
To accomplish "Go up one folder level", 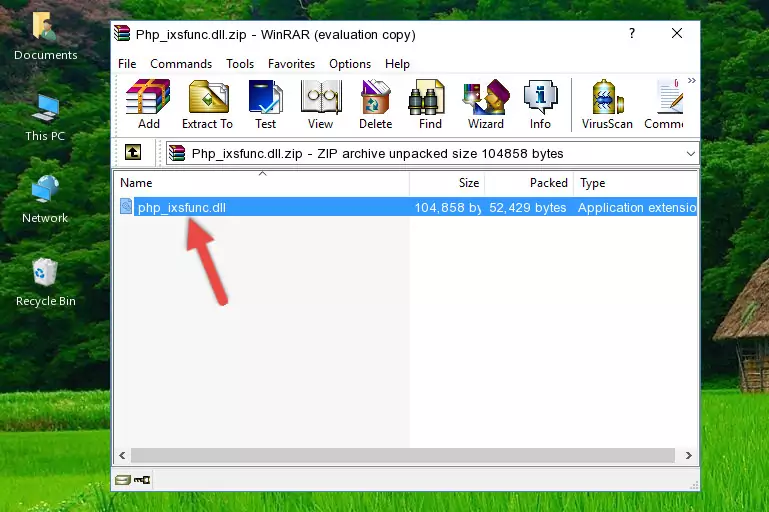I will pos(133,153).
